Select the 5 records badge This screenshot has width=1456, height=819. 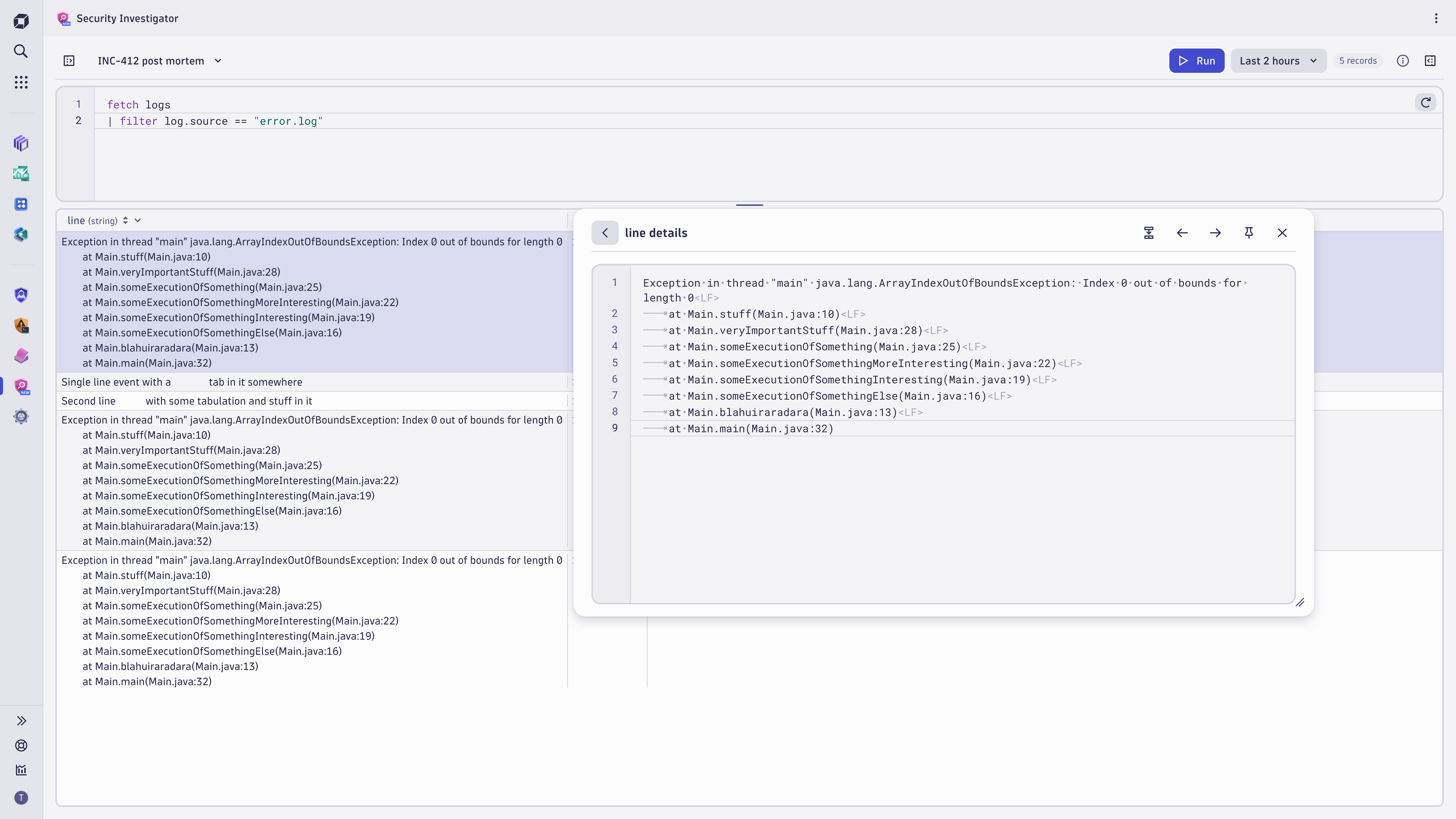coord(1358,60)
